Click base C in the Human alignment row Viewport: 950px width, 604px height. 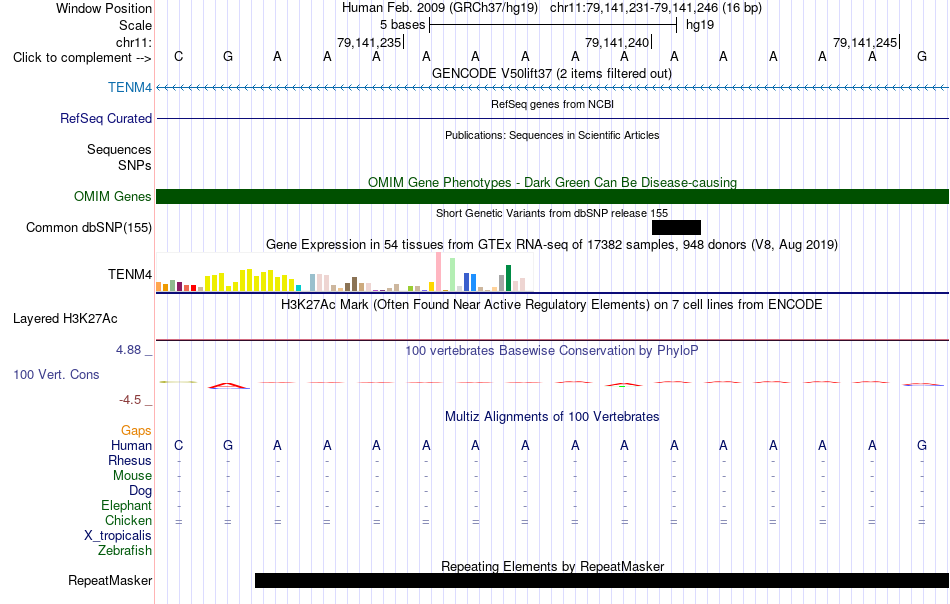click(x=178, y=445)
